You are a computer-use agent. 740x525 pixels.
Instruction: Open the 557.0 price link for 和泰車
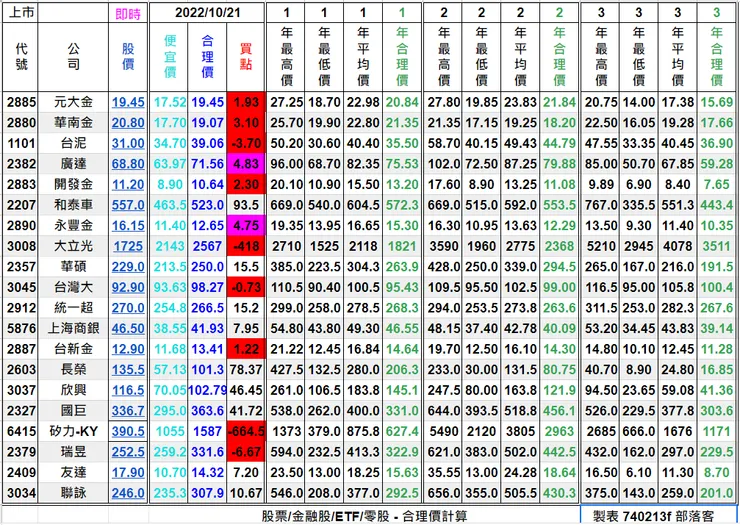tap(128, 205)
